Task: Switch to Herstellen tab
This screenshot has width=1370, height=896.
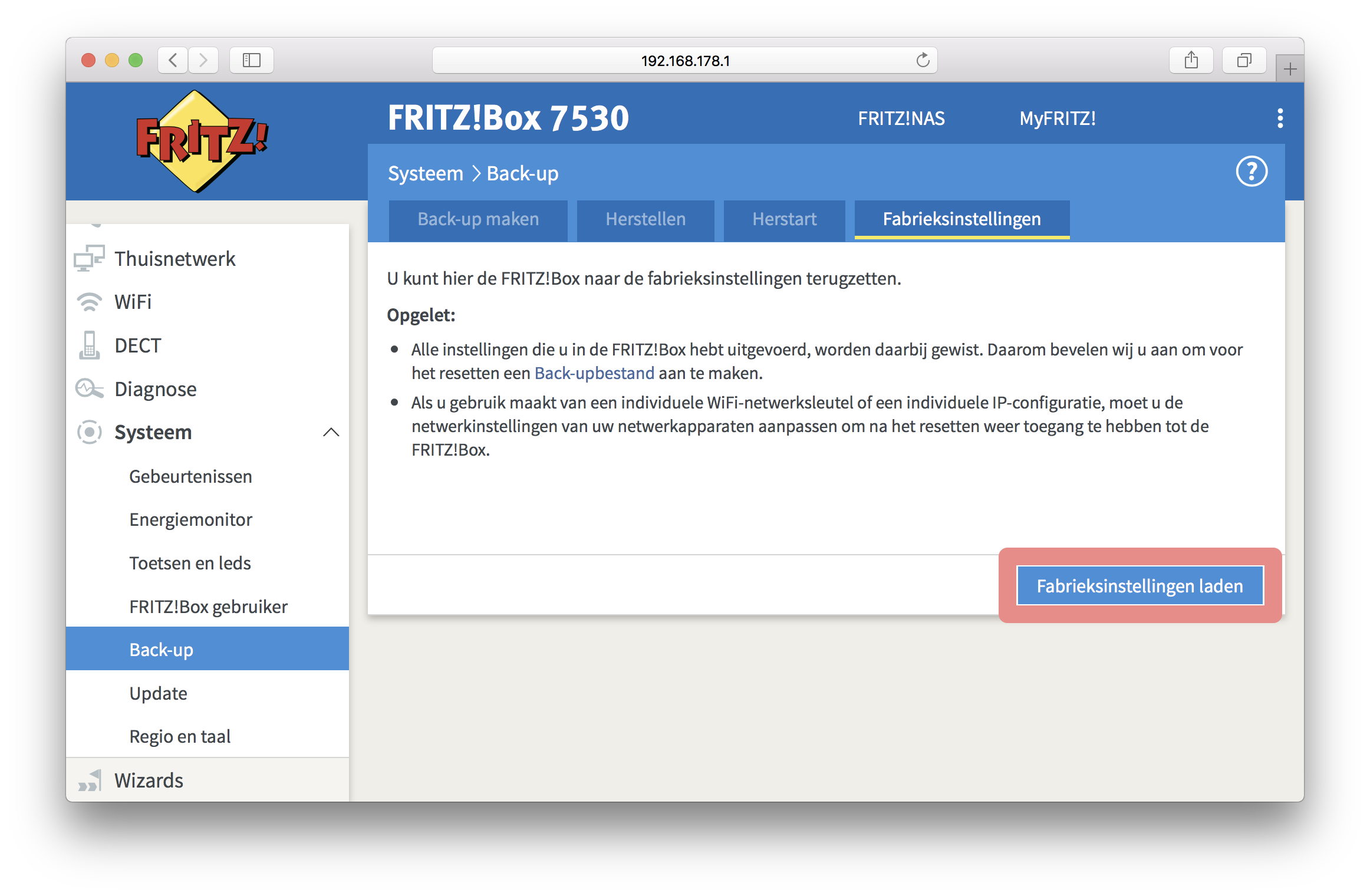Action: 646,220
